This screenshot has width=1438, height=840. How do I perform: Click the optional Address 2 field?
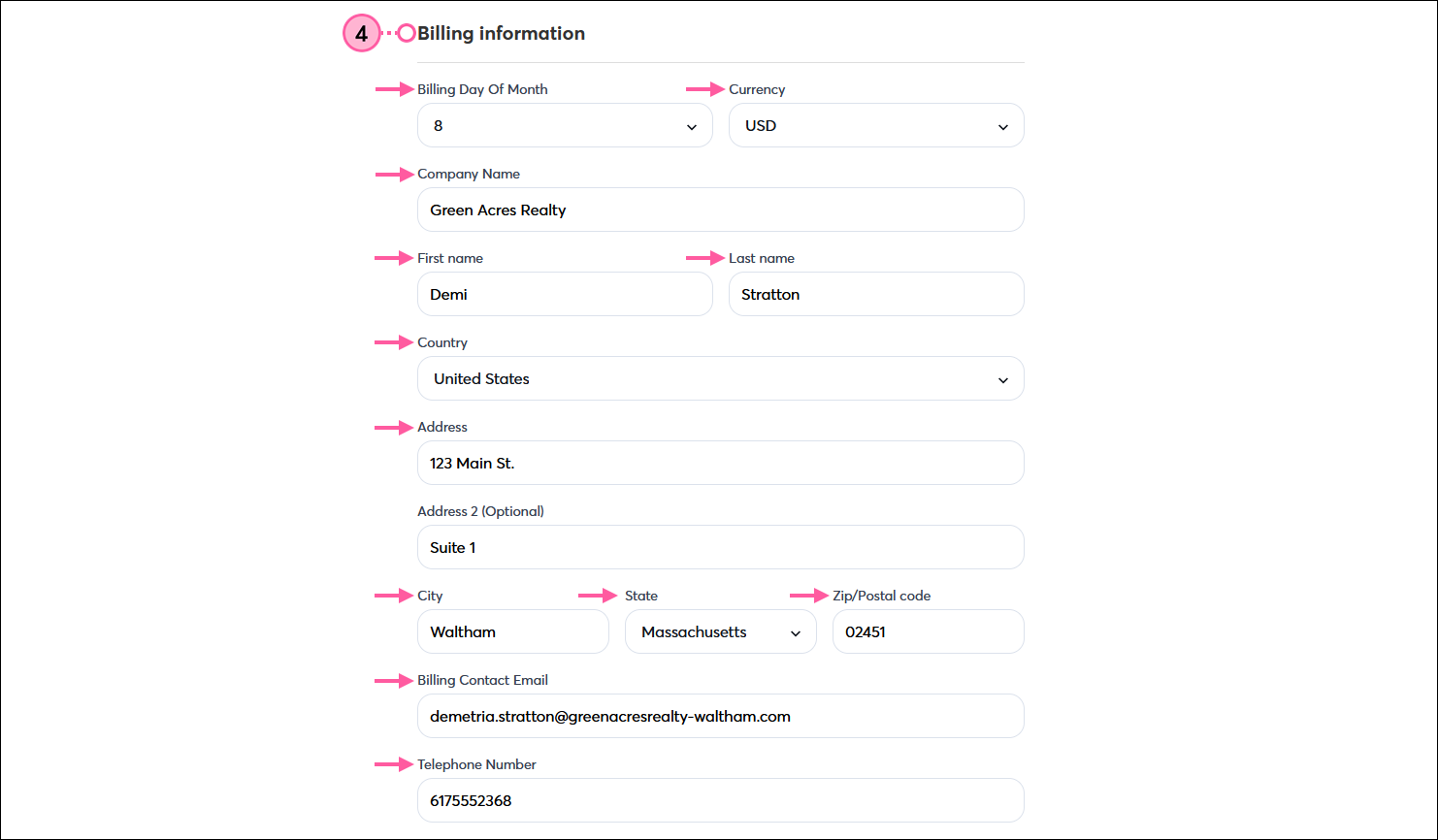coord(720,547)
